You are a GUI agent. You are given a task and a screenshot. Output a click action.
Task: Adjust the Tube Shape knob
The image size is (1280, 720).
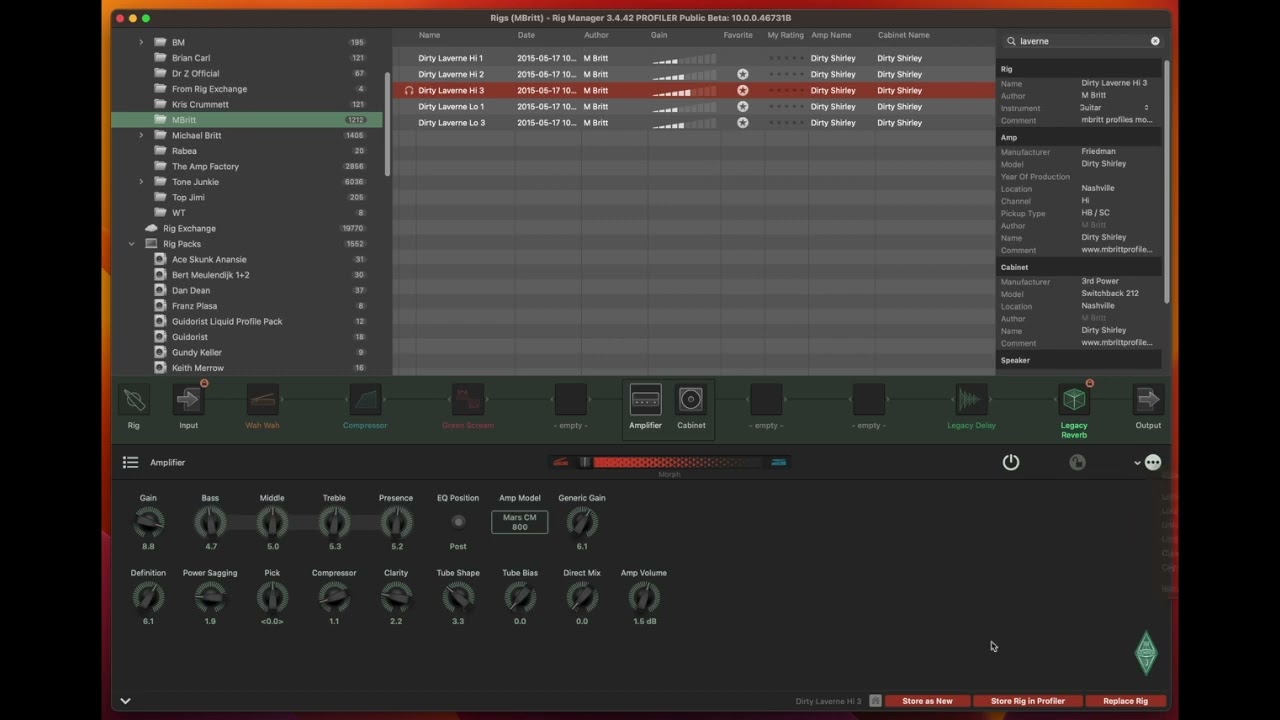[x=458, y=597]
